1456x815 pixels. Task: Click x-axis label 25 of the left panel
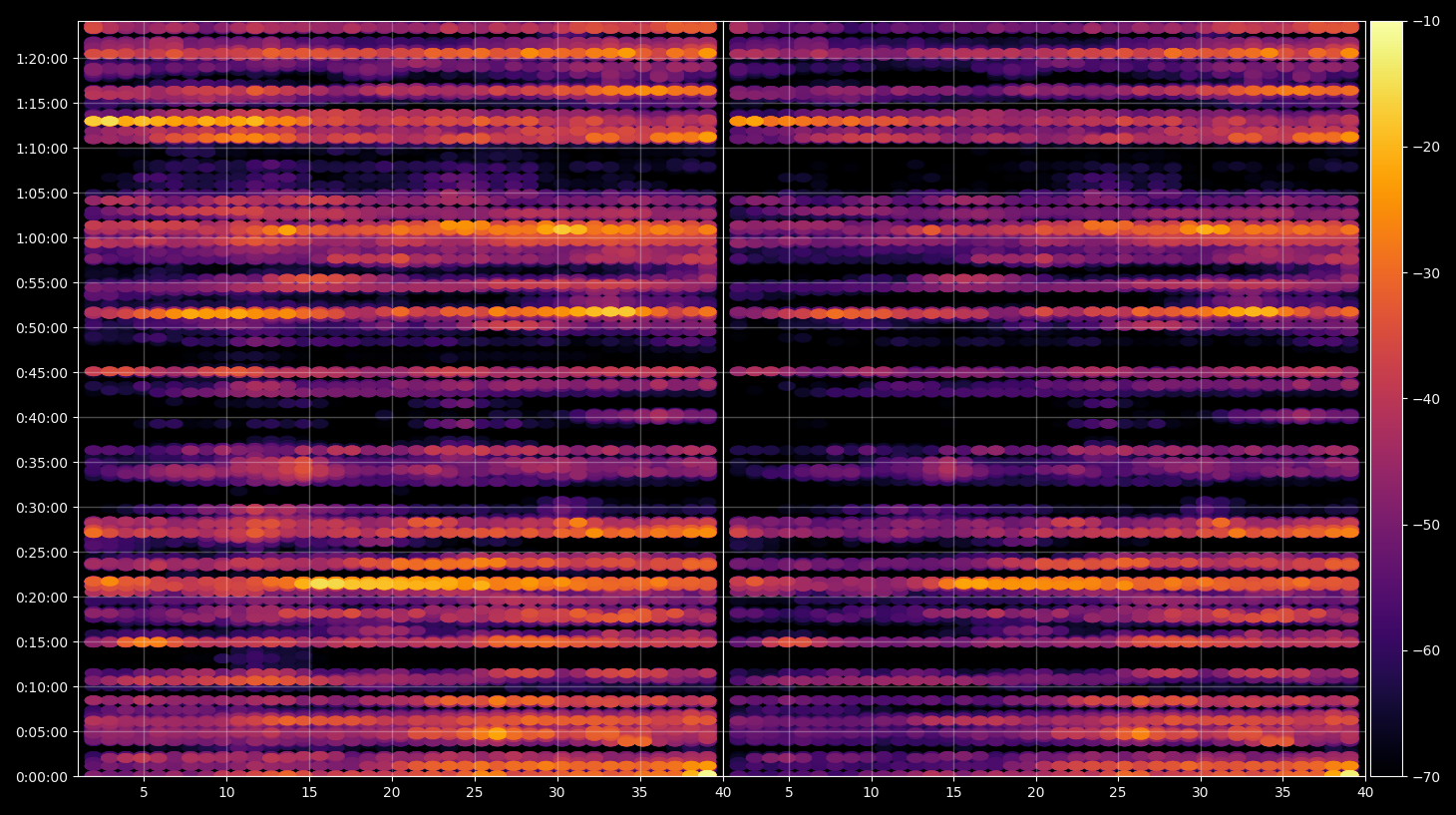474,793
